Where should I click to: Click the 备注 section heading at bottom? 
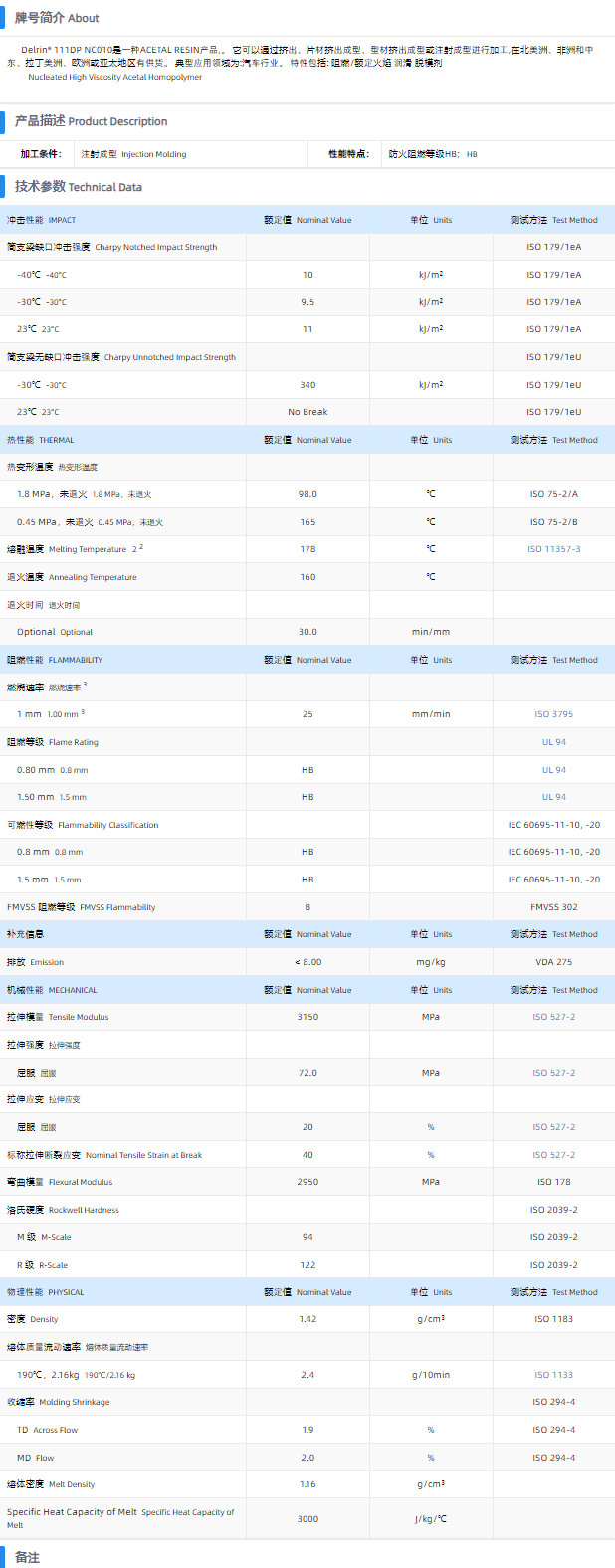[x=27, y=1557]
